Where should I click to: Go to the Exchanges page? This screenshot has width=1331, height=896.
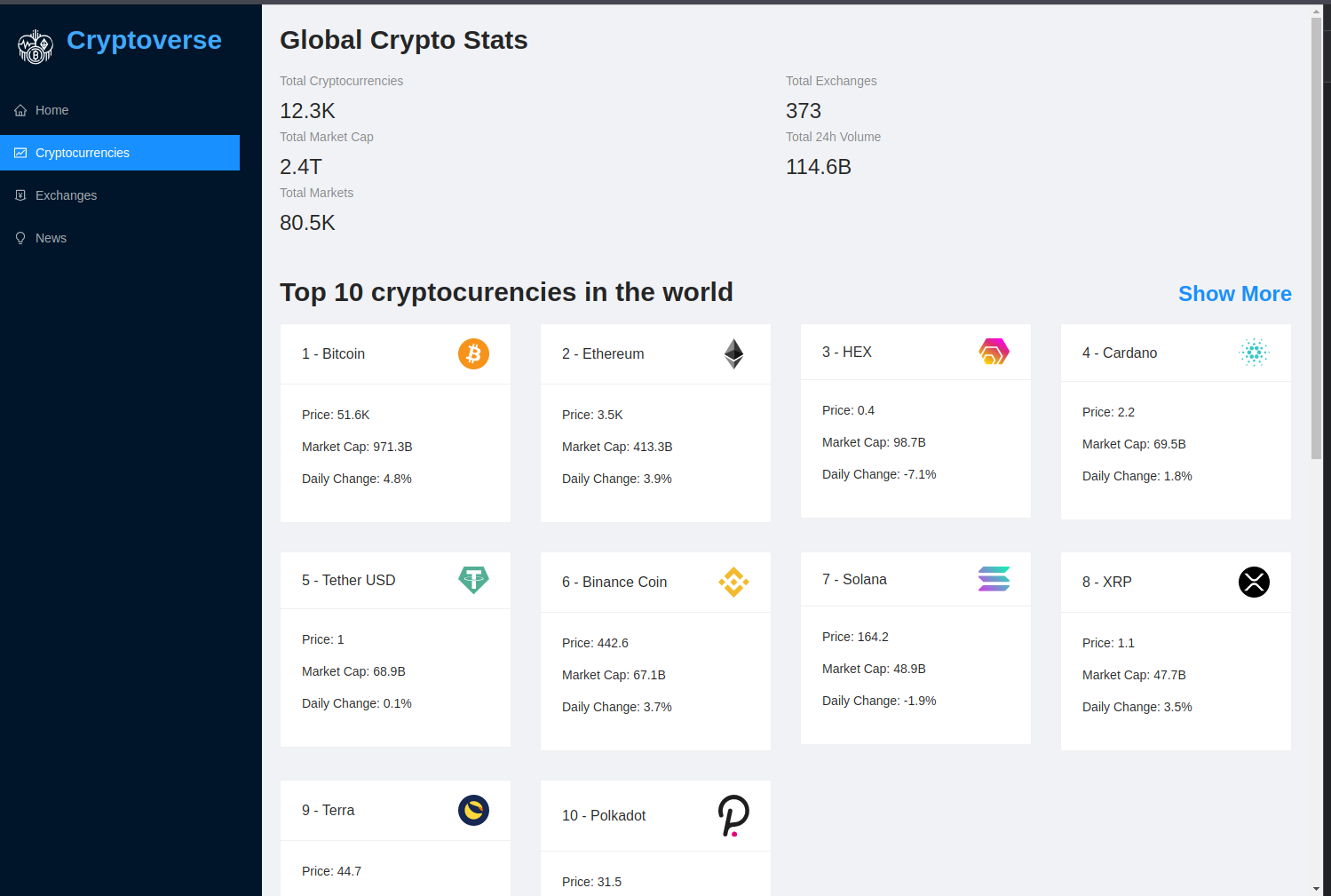point(120,195)
